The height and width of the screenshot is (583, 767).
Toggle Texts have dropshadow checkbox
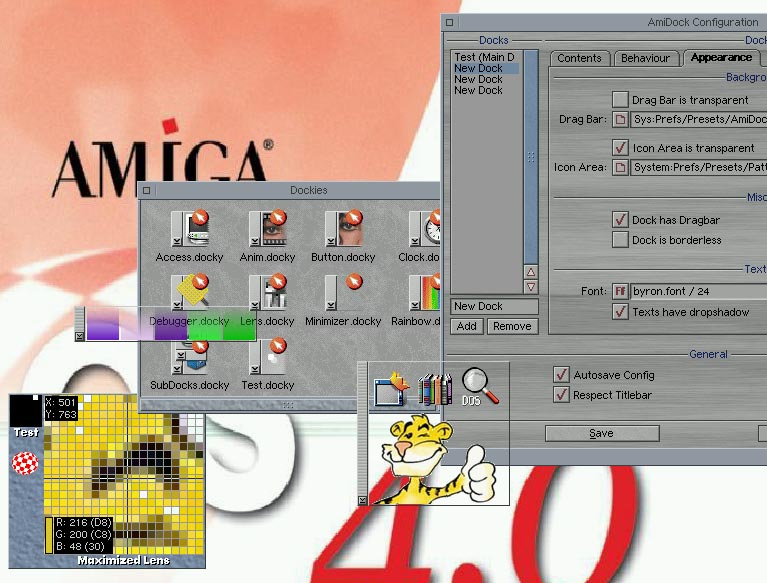620,312
